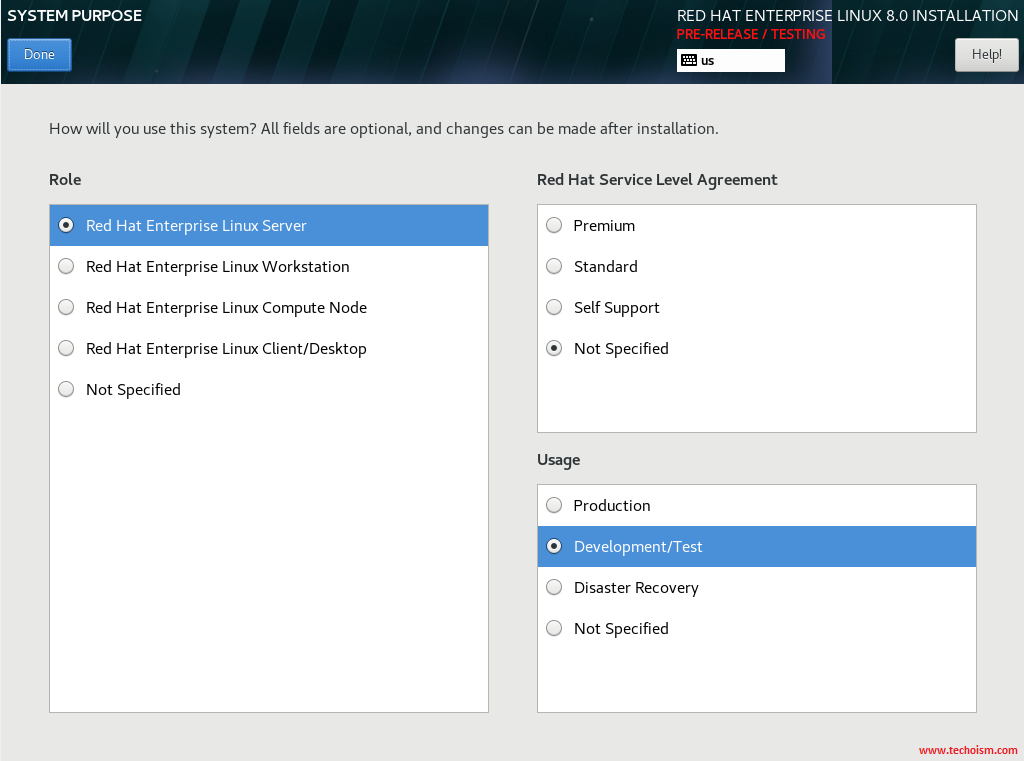The height and width of the screenshot is (761, 1024).
Task: Pick Red Hat Enterprise Linux Client/Desktop role
Action: 269,349
